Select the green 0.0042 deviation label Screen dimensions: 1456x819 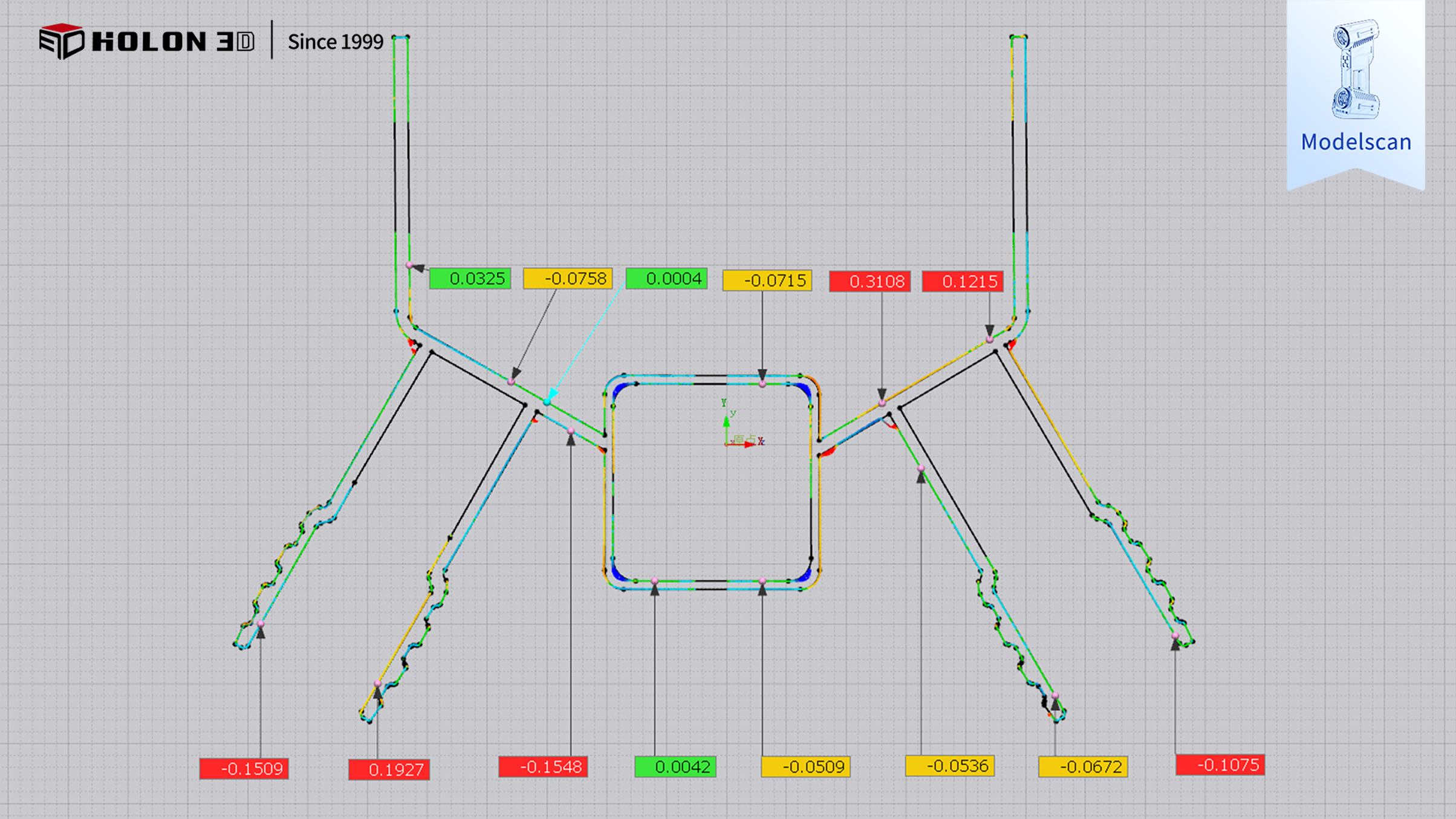click(675, 767)
